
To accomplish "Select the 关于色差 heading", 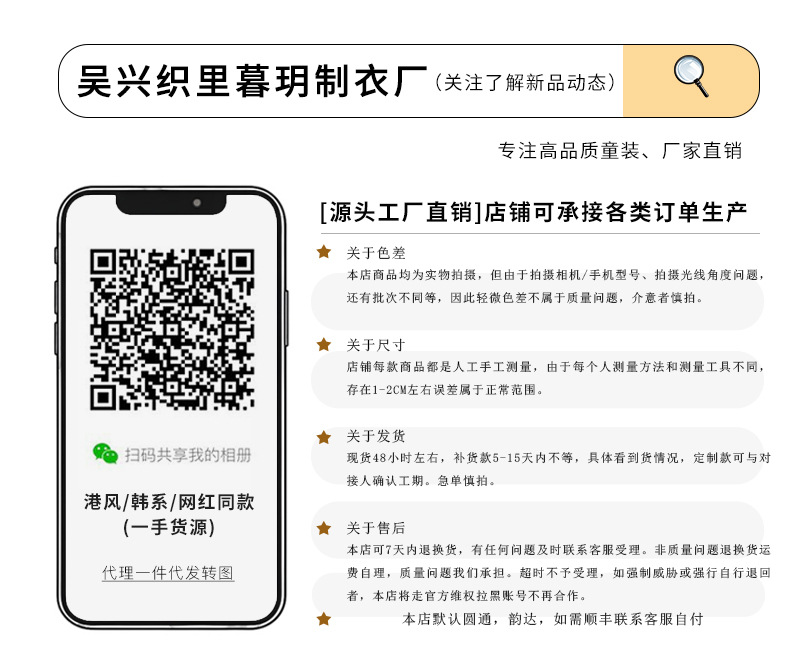I will tap(376, 253).
